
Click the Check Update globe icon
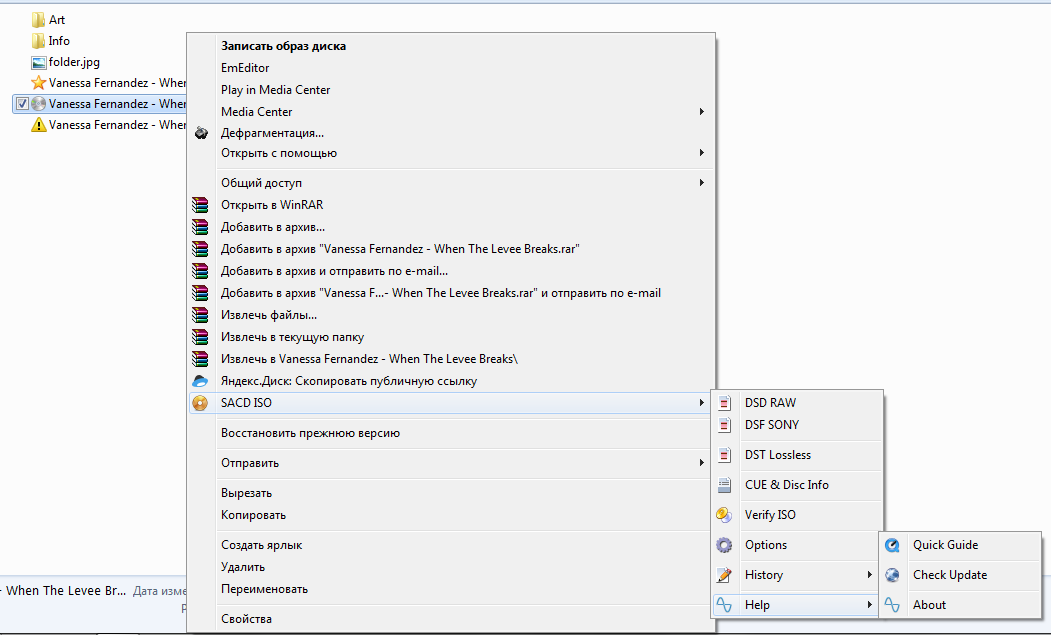click(892, 575)
